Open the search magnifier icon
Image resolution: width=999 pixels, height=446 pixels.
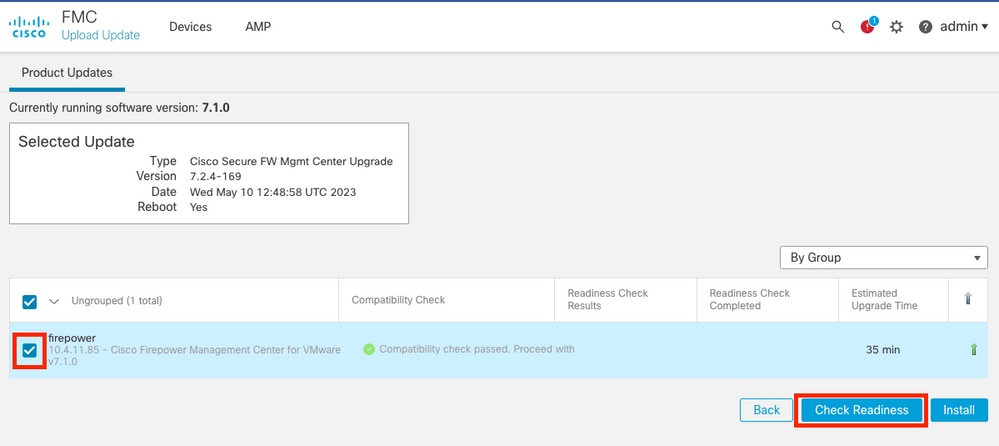(838, 27)
